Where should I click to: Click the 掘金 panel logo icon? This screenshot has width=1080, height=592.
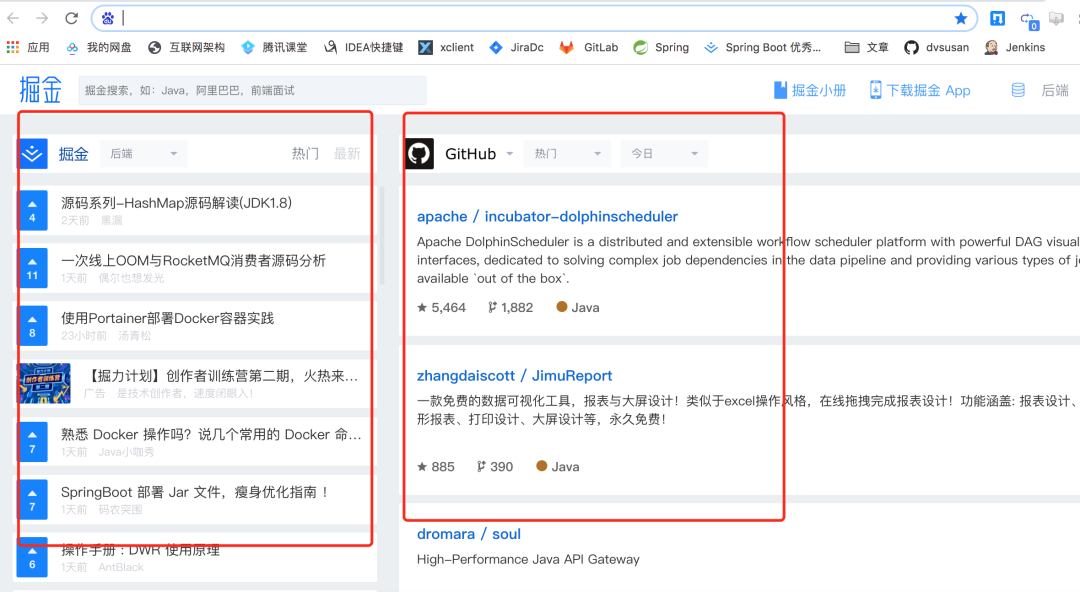[32, 154]
